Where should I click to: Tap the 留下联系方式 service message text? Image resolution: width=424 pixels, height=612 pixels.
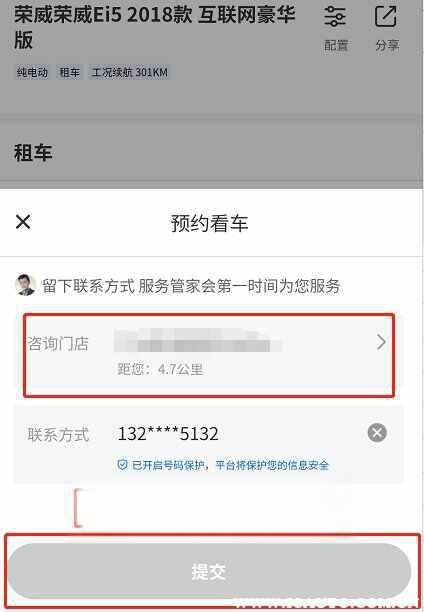click(191, 286)
